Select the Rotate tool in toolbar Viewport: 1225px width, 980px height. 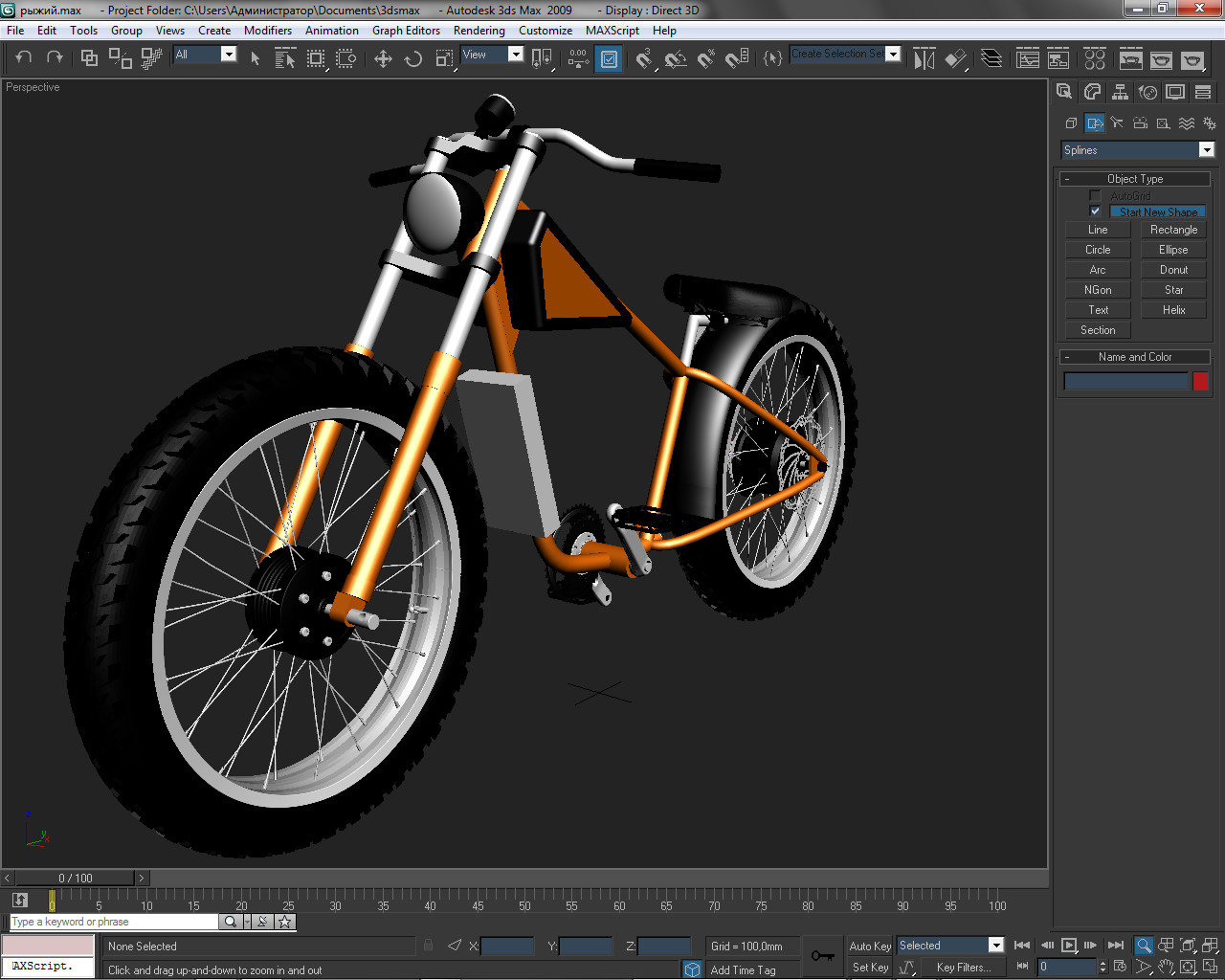pyautogui.click(x=413, y=59)
